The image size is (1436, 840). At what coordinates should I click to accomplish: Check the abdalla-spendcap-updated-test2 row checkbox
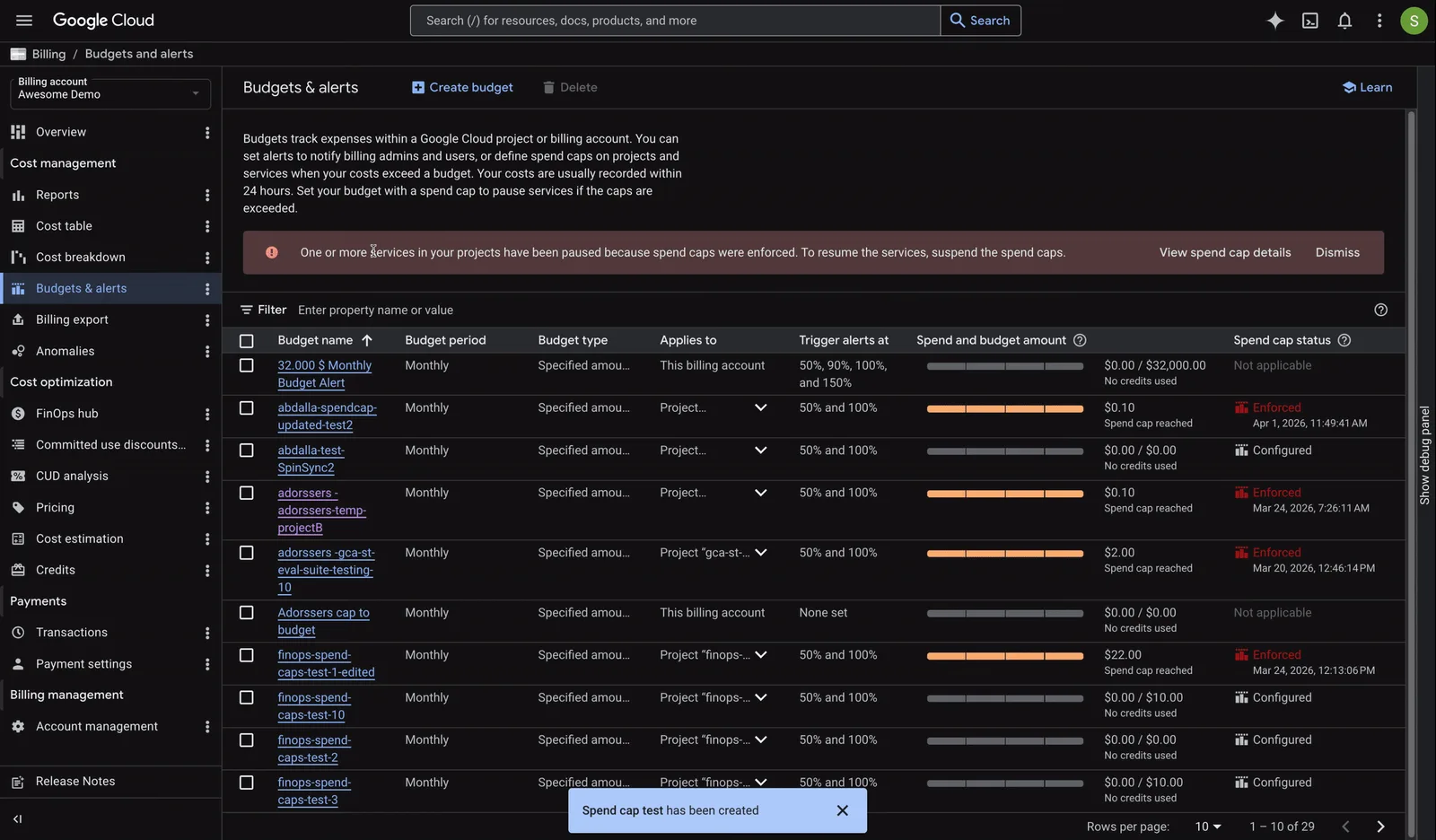point(247,407)
